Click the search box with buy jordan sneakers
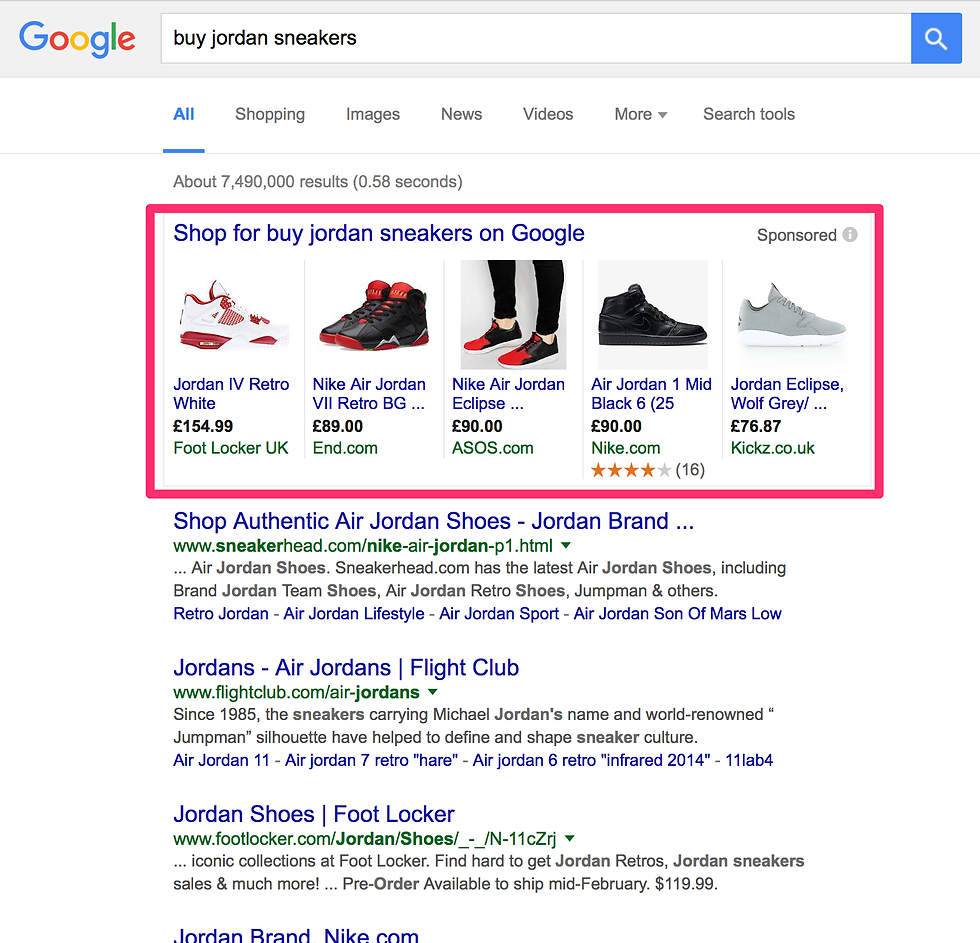The width and height of the screenshot is (980, 943). (536, 38)
